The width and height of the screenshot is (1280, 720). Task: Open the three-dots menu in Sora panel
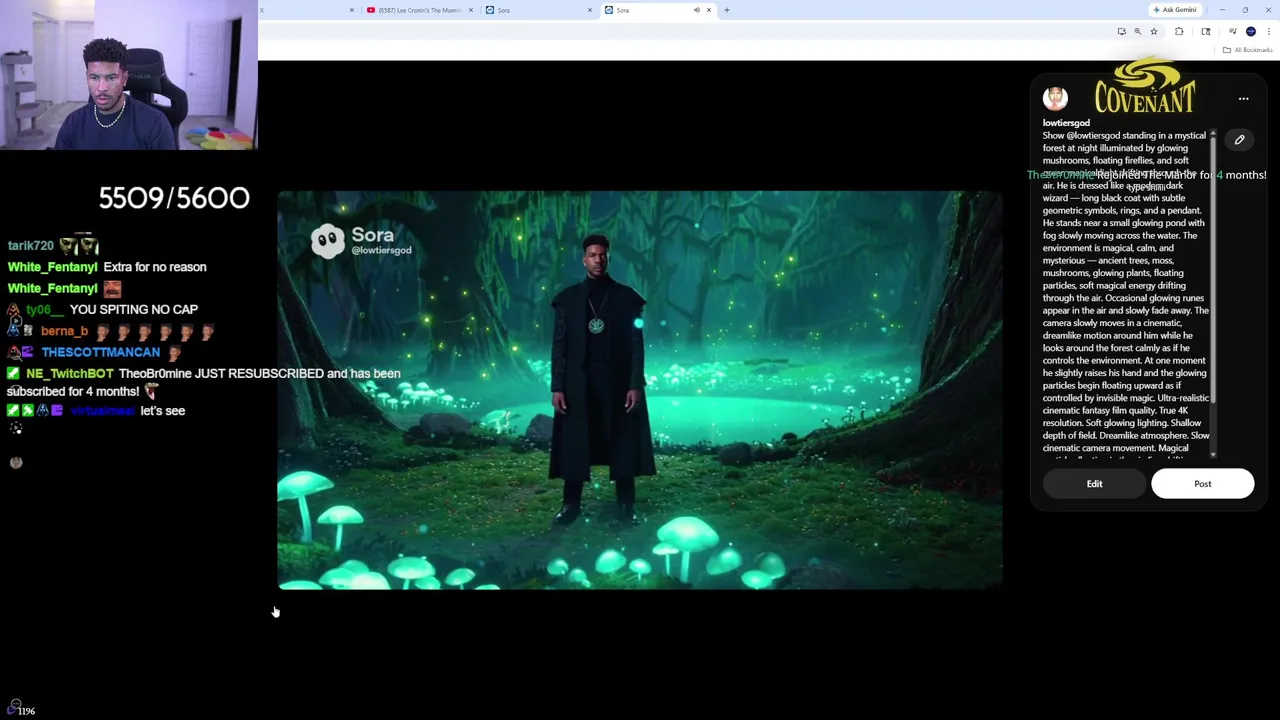click(1243, 99)
